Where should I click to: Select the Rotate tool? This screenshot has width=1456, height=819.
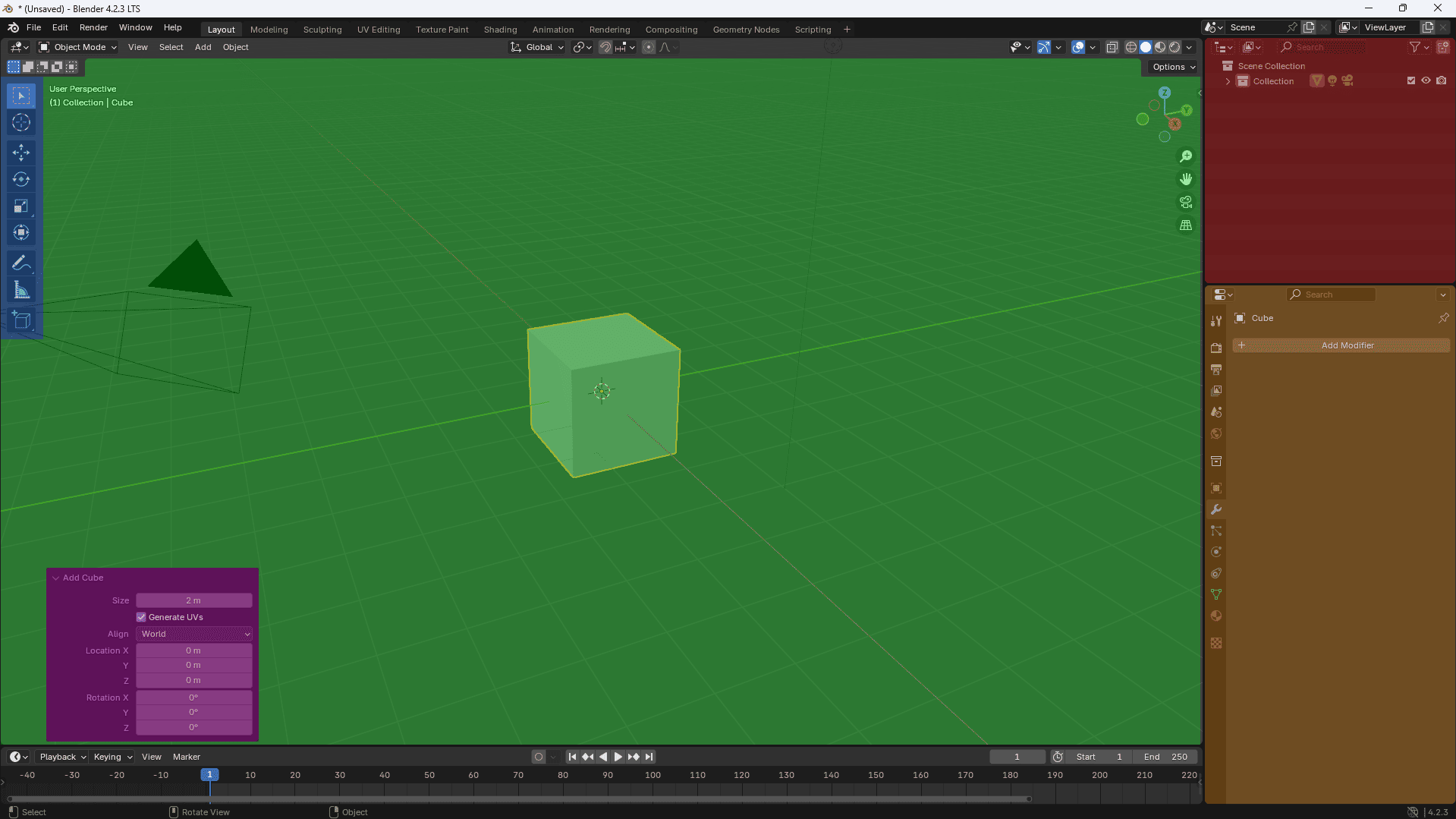click(x=21, y=180)
